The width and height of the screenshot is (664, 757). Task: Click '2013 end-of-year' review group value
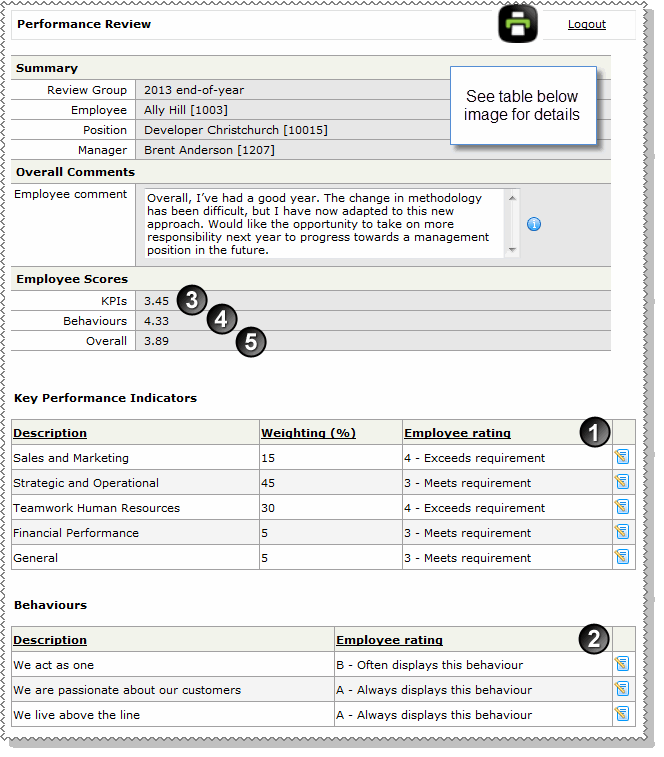click(x=194, y=90)
